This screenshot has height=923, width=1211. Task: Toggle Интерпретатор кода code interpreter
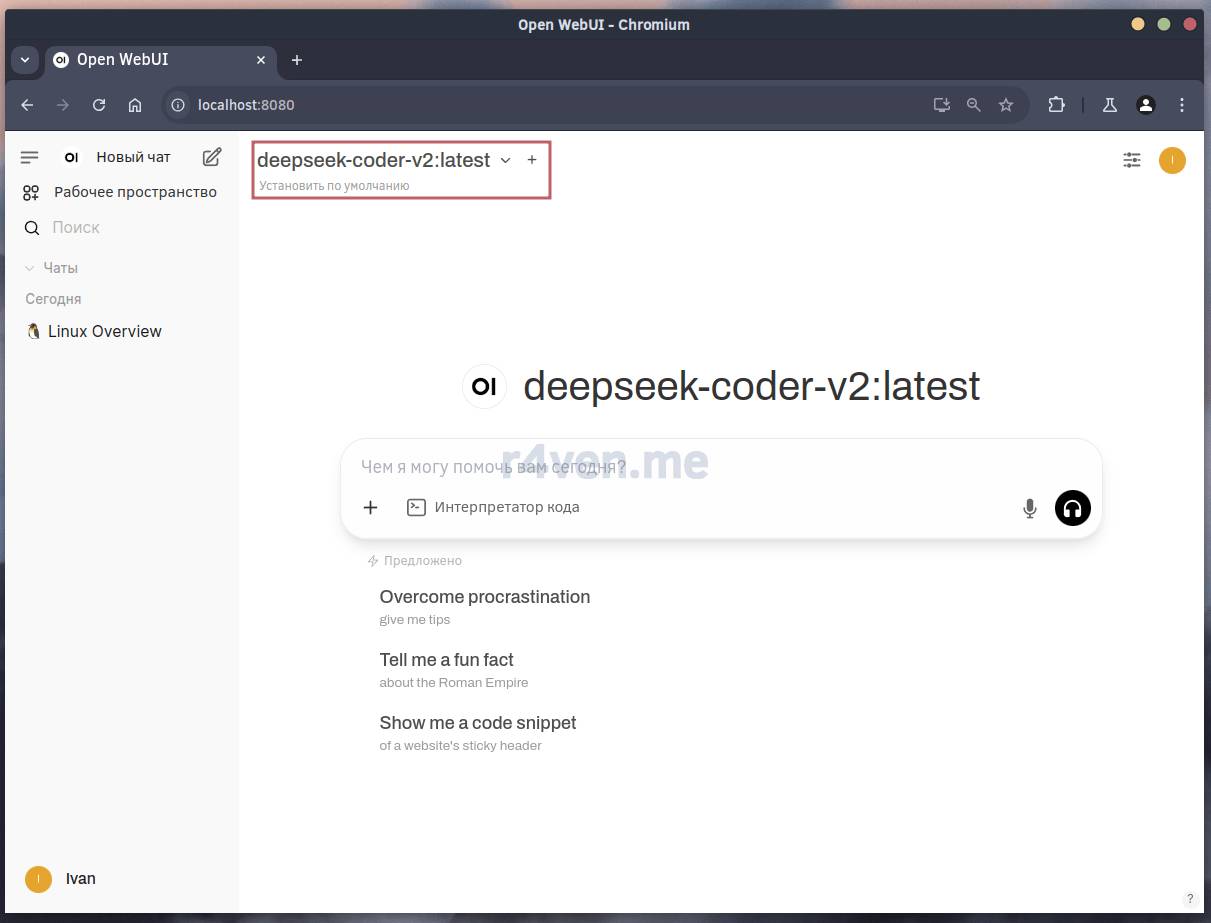494,507
